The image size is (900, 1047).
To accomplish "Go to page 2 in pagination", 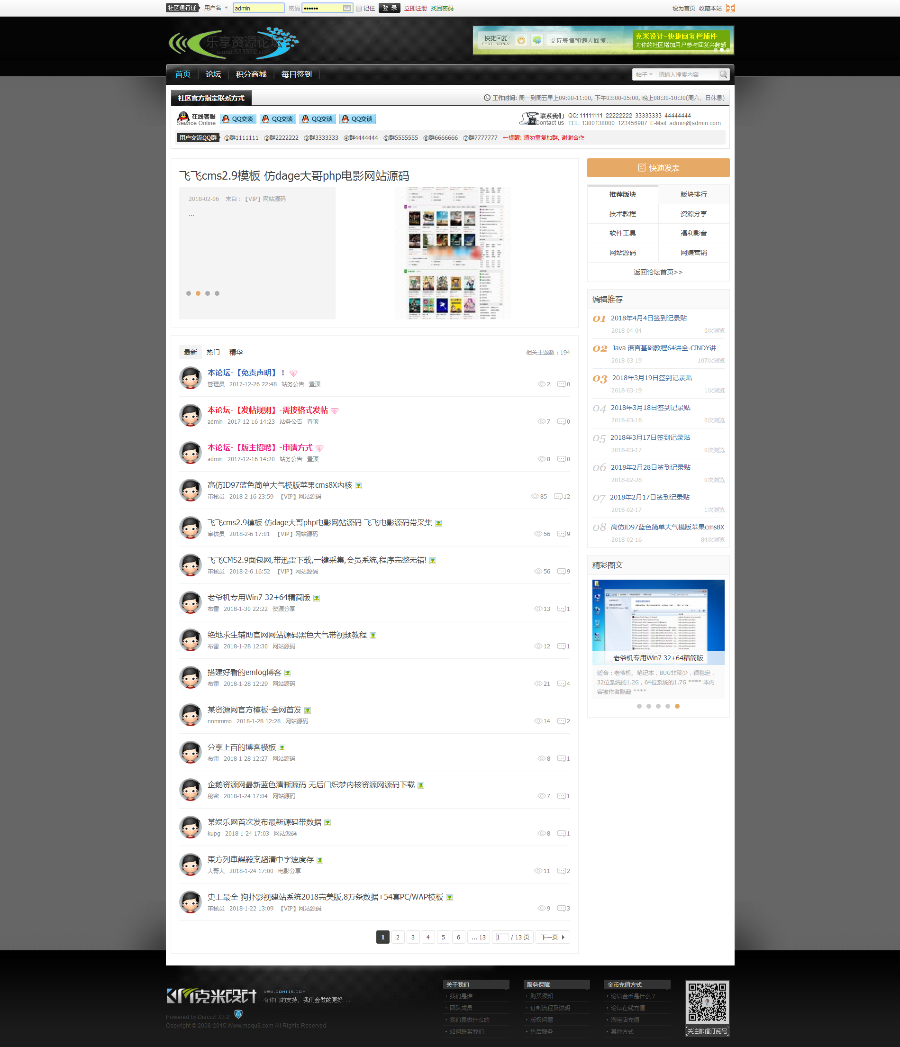I will tap(398, 937).
